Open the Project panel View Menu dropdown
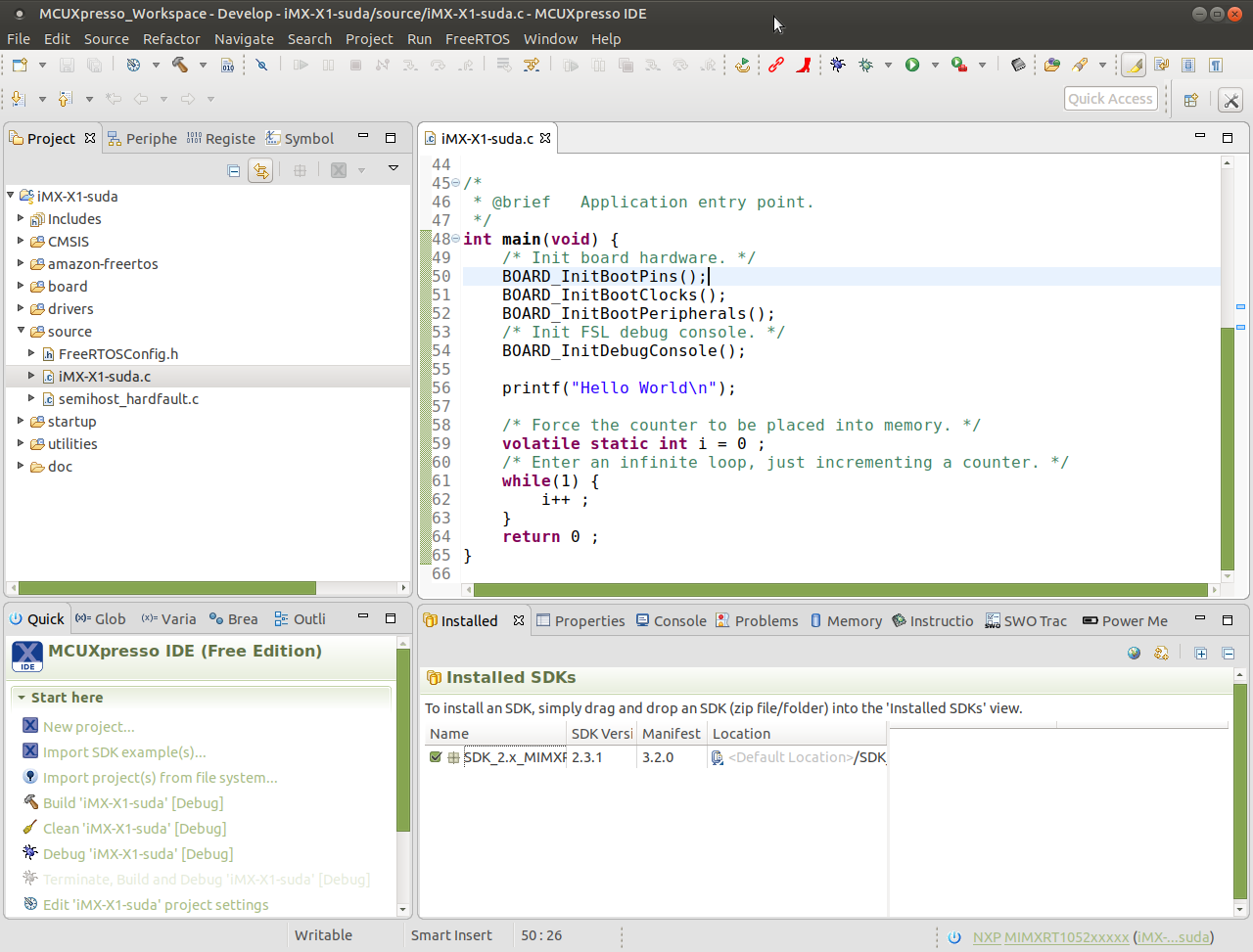Viewport: 1253px width, 952px height. click(393, 169)
